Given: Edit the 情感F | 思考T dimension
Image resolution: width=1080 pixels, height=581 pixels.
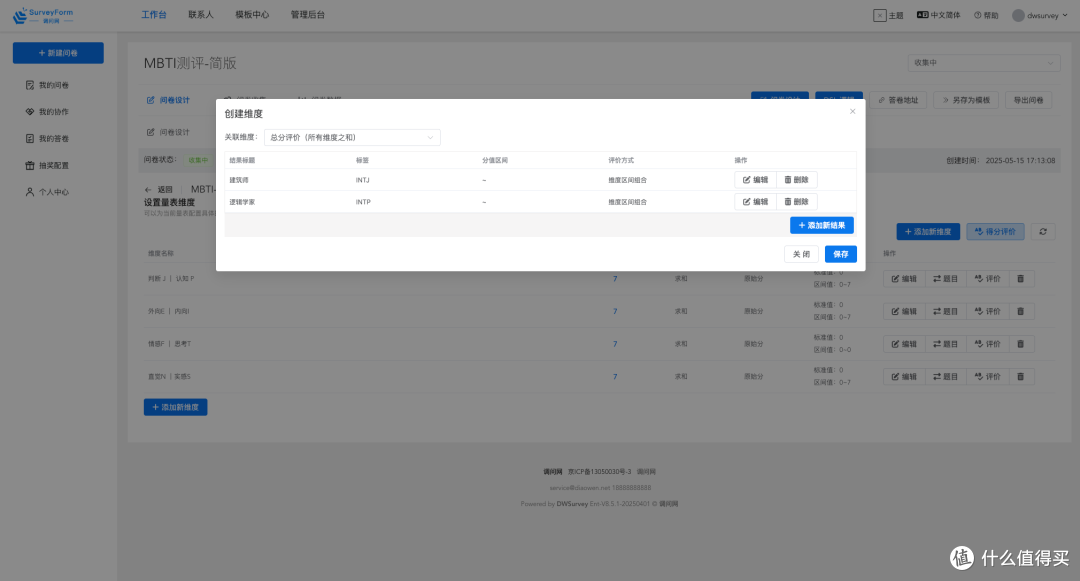Looking at the screenshot, I should click(x=904, y=344).
